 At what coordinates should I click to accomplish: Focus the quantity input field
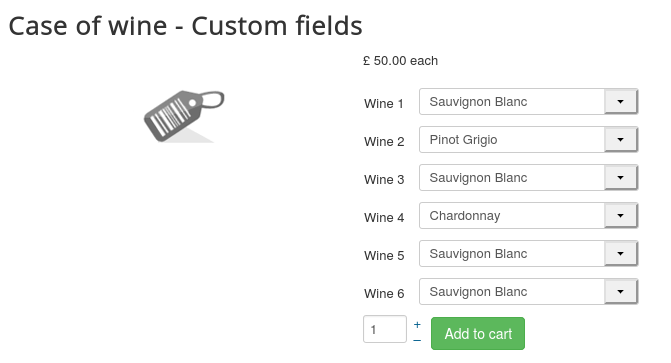click(385, 329)
